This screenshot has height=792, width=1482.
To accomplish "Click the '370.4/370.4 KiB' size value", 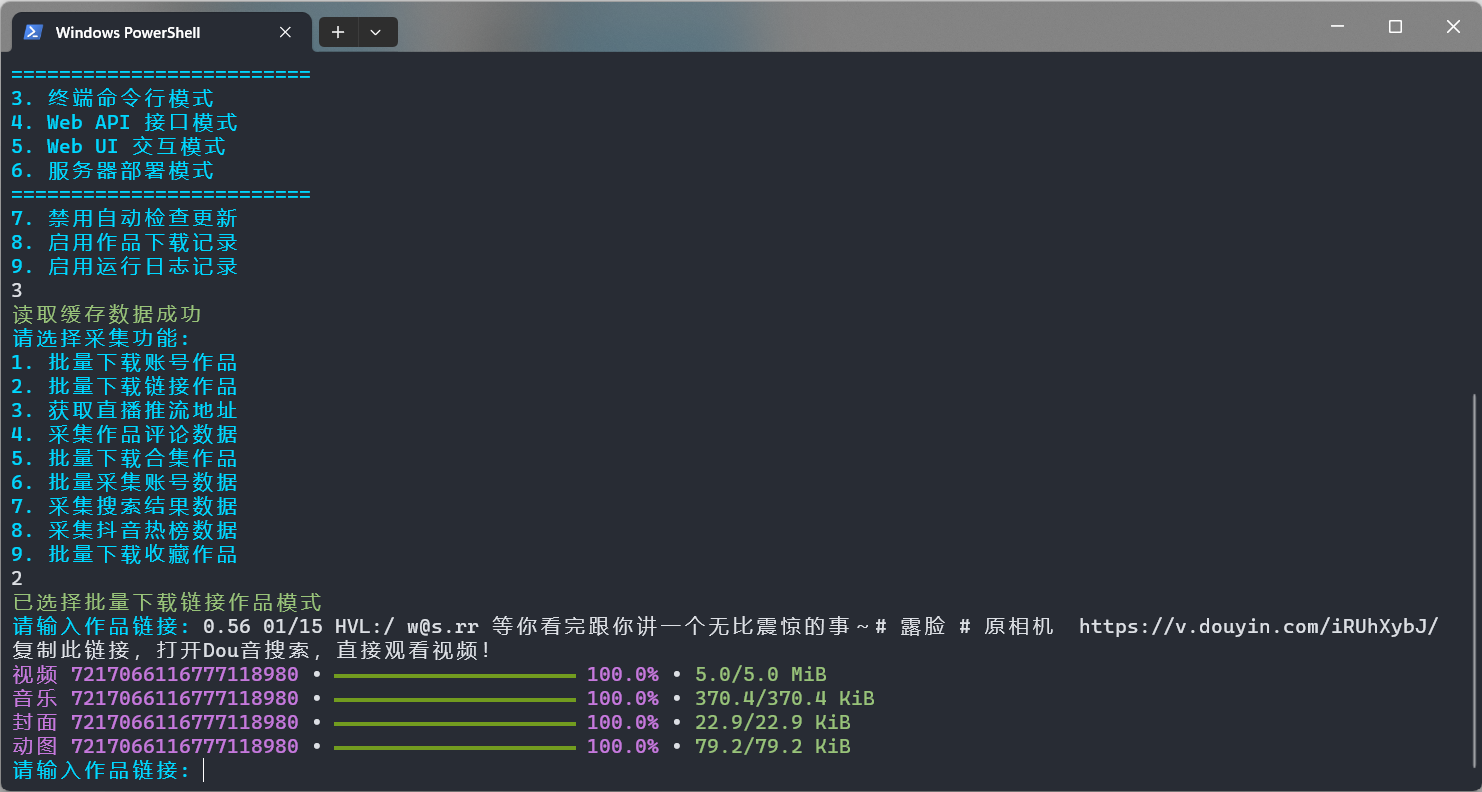I will click(x=785, y=699).
